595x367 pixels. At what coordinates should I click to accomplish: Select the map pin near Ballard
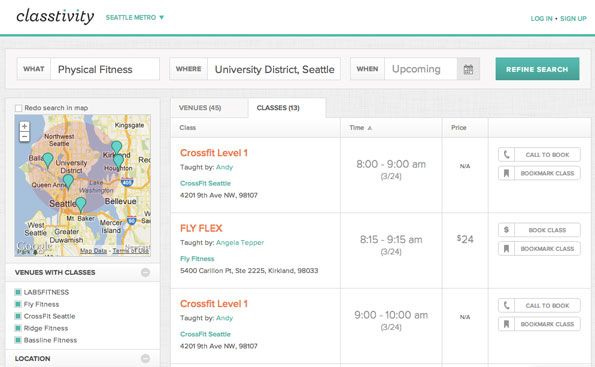pos(48,160)
